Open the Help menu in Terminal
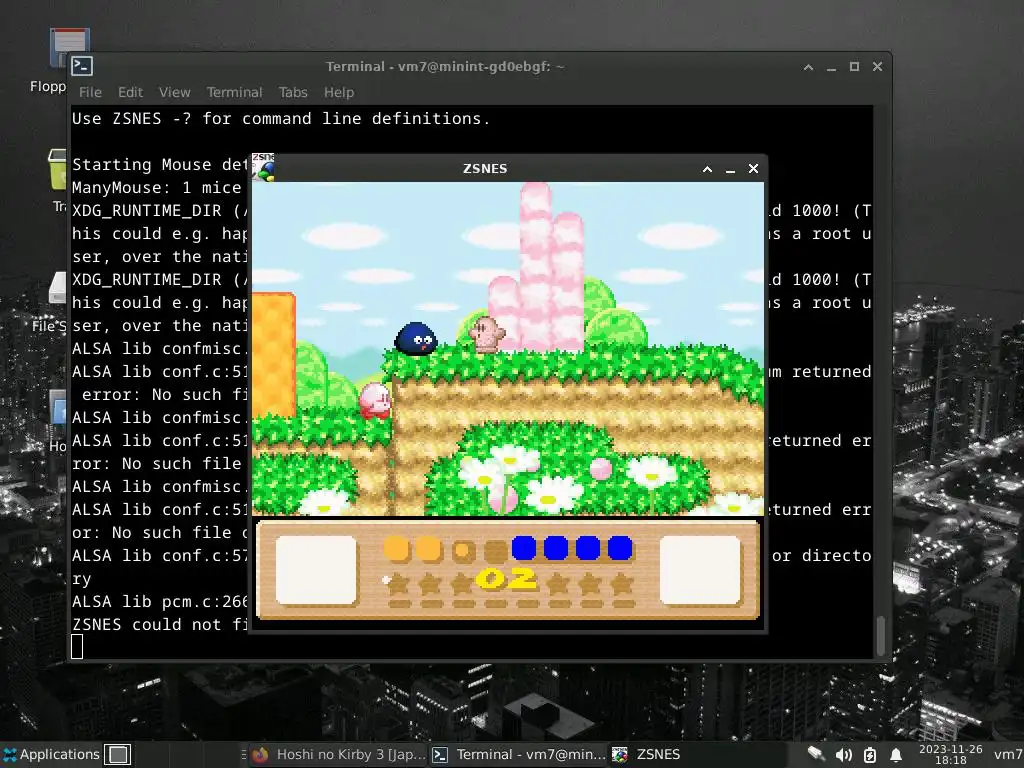This screenshot has width=1024, height=768. [339, 92]
